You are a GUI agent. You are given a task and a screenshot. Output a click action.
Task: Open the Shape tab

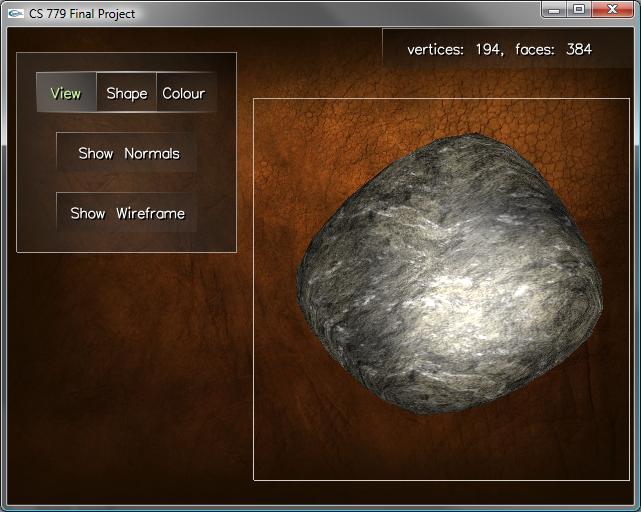point(127,93)
